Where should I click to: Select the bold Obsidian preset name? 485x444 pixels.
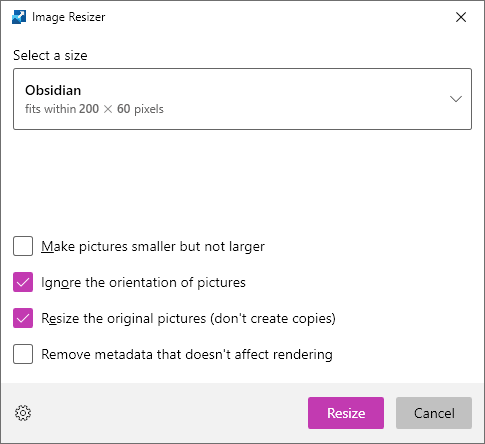click(53, 90)
